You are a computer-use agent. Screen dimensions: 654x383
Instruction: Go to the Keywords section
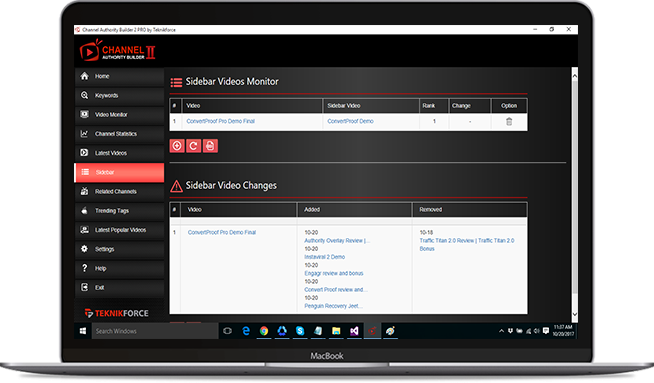(119, 96)
